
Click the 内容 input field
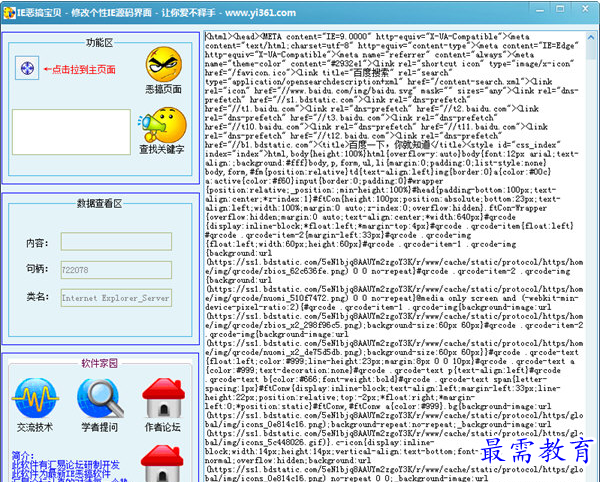tap(116, 242)
